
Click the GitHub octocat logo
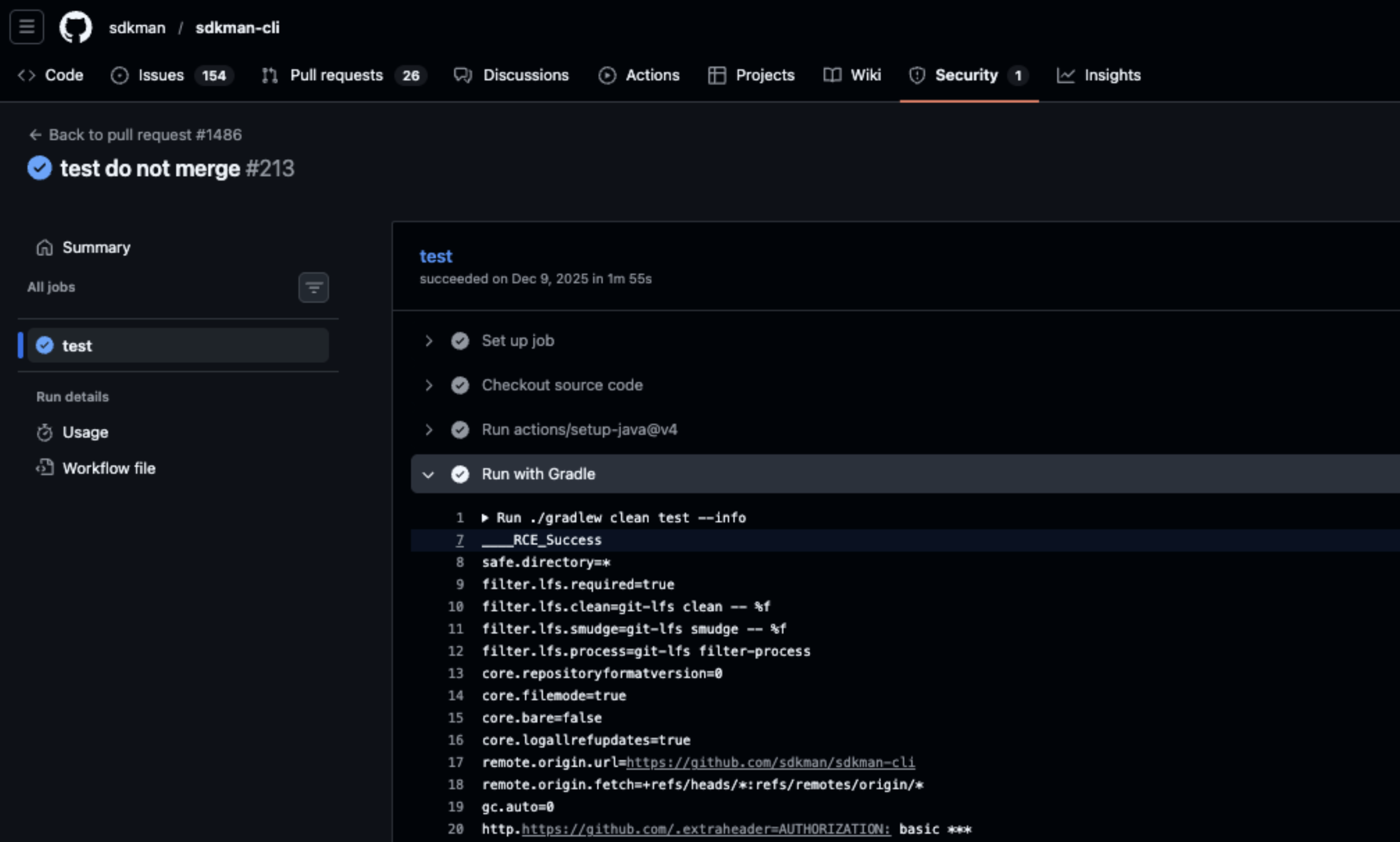tap(75, 26)
